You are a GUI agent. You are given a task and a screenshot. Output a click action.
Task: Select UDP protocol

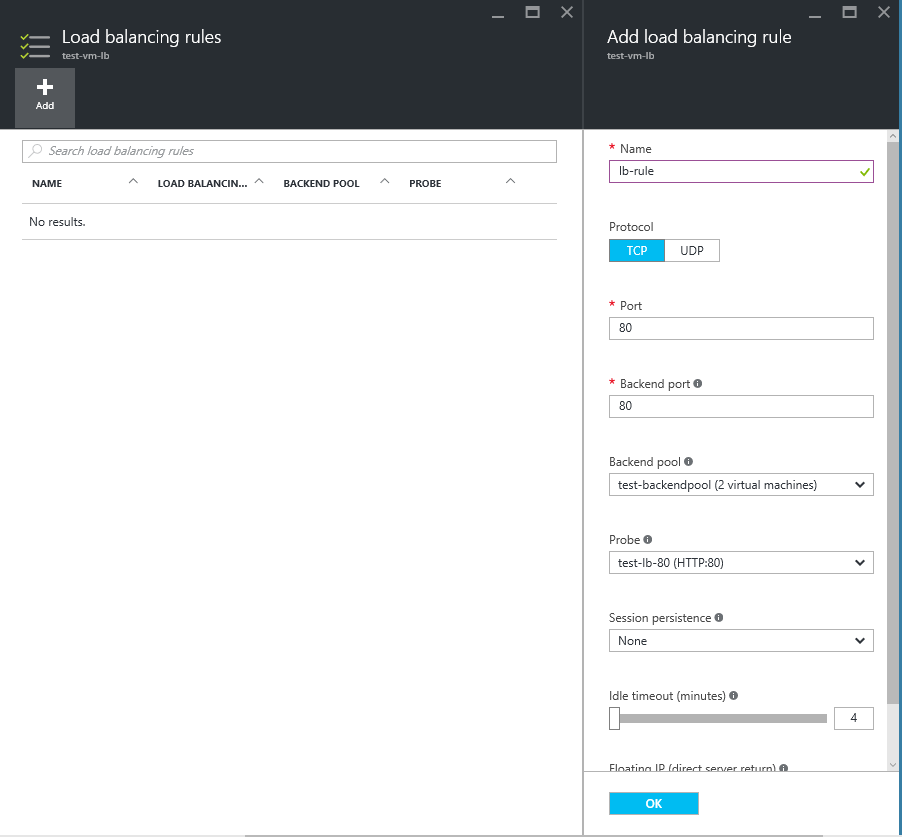pos(692,251)
